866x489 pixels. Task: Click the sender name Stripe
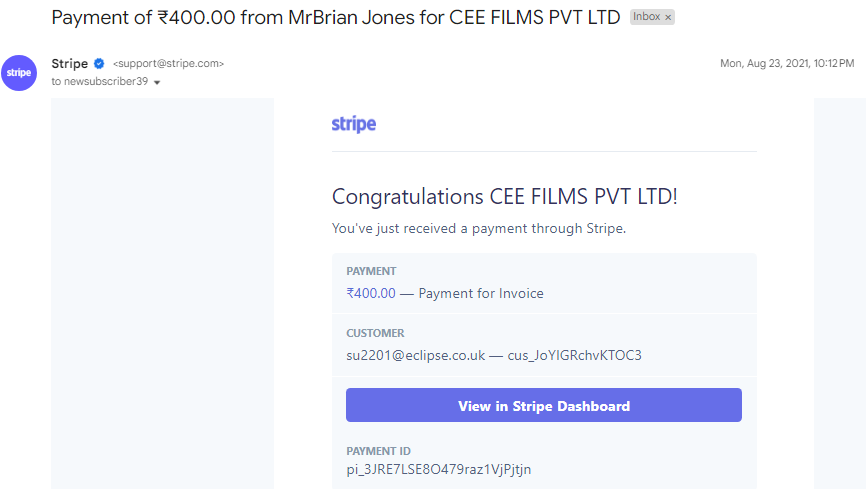coord(70,64)
